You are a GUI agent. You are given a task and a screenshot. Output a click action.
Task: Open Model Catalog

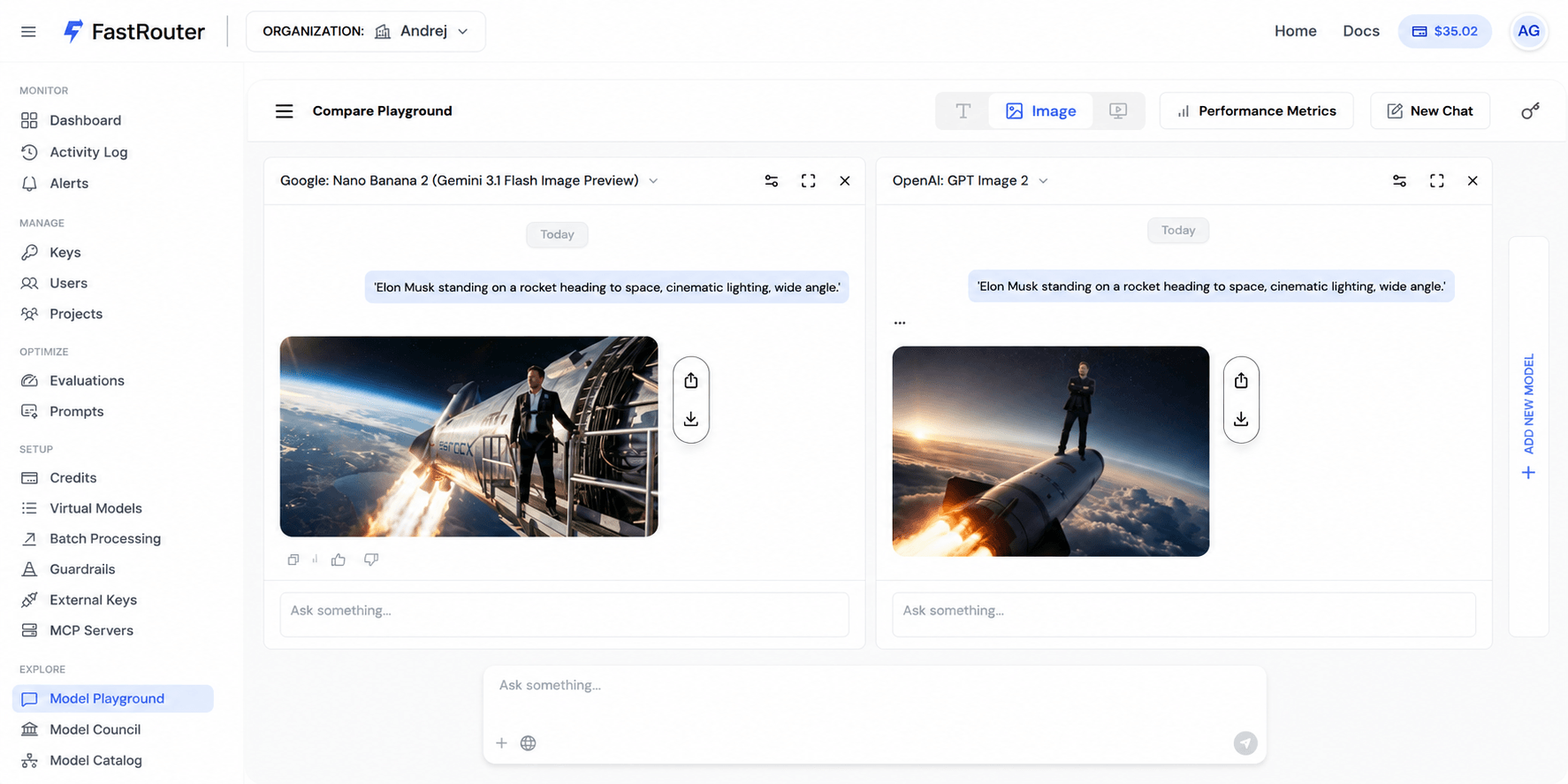pos(95,760)
